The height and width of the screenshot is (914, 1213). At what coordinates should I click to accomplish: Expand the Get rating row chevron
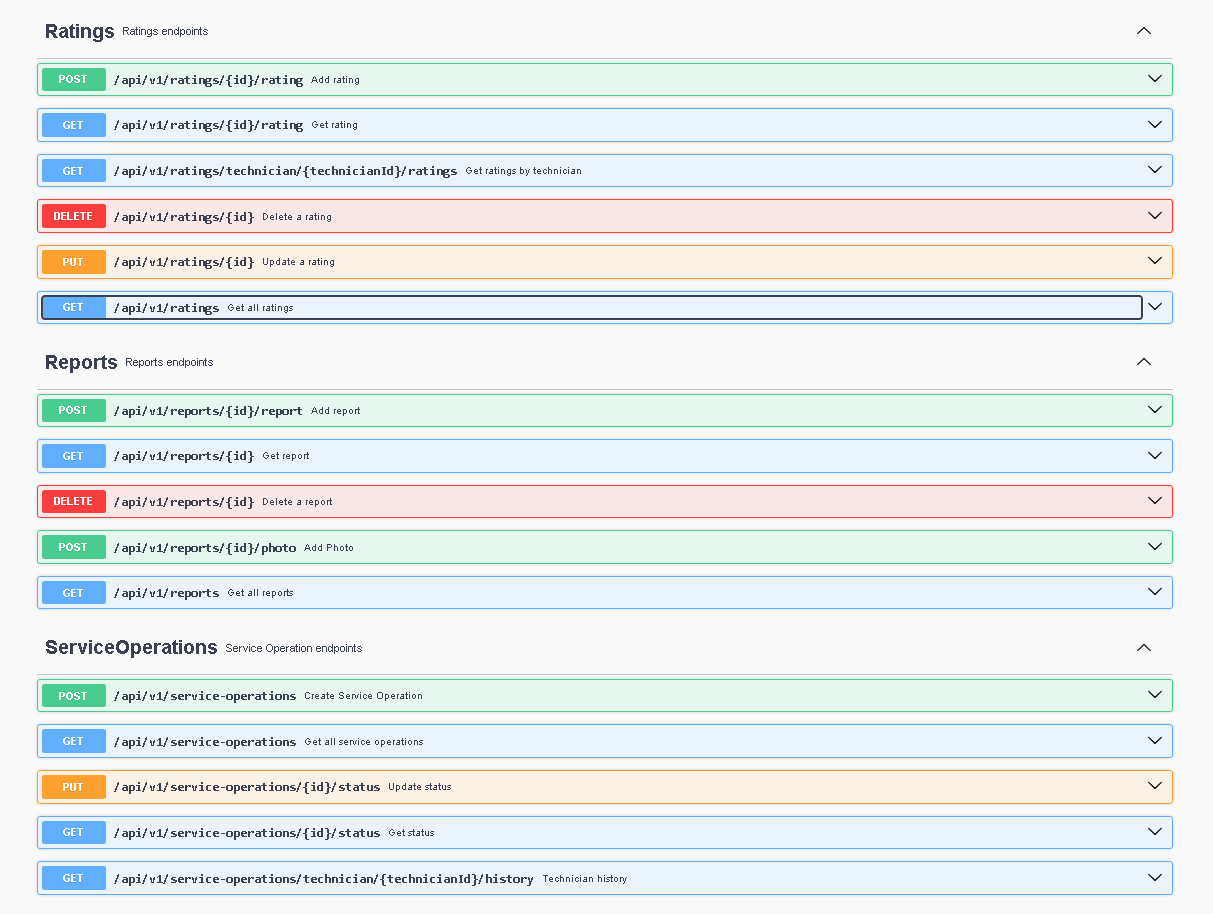[x=1155, y=125]
